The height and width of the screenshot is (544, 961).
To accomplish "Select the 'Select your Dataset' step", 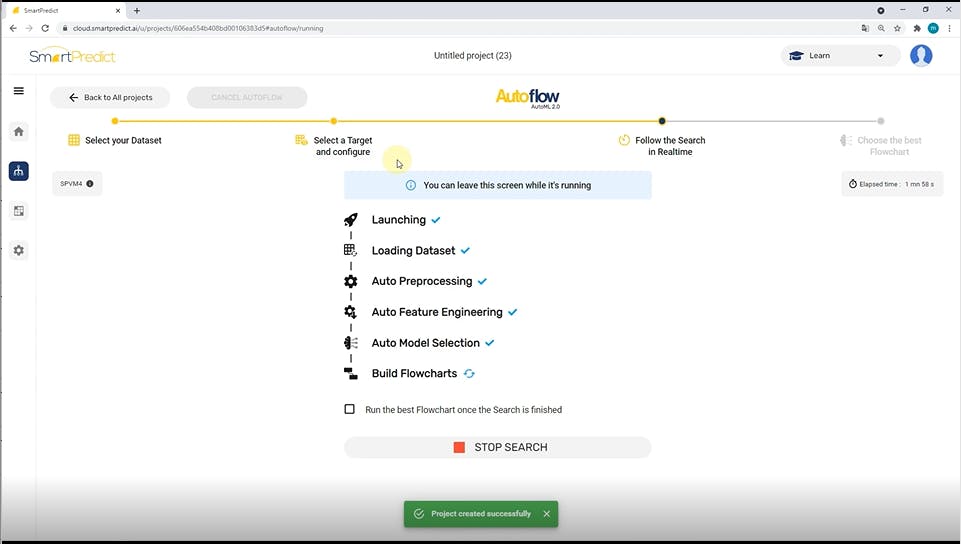I will pos(115,140).
